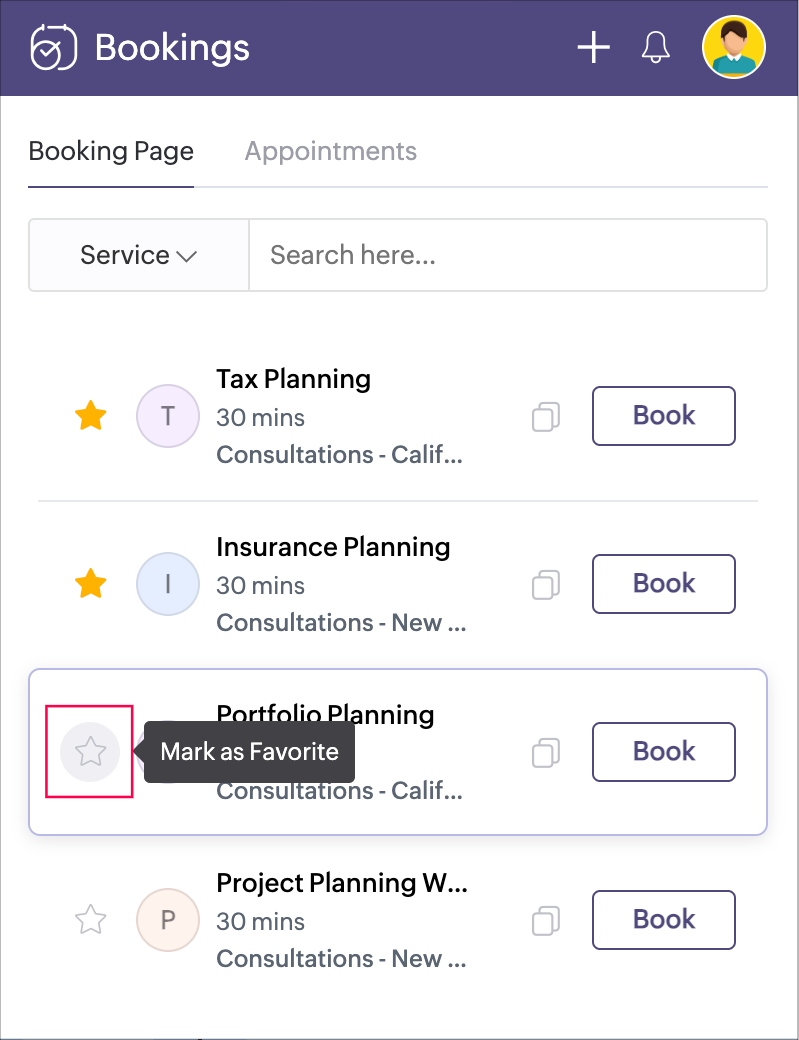Click the Search here input field
Image resolution: width=799 pixels, height=1040 pixels.
507,255
